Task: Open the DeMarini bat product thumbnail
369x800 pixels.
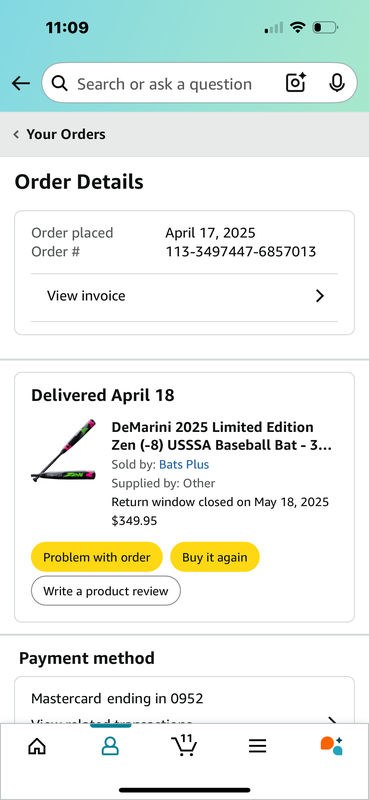Action: pos(64,451)
